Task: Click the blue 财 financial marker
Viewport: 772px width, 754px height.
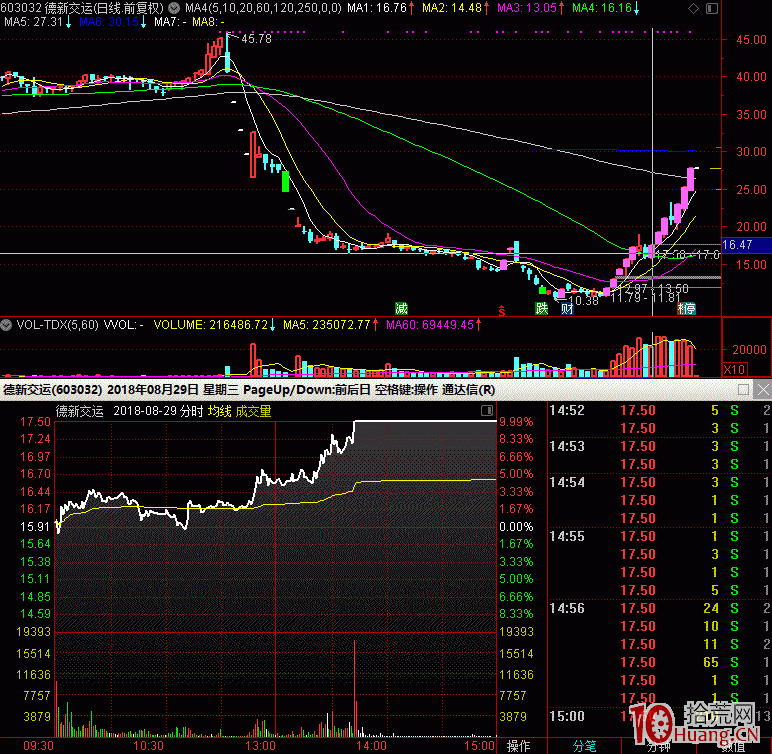Action: [567, 309]
